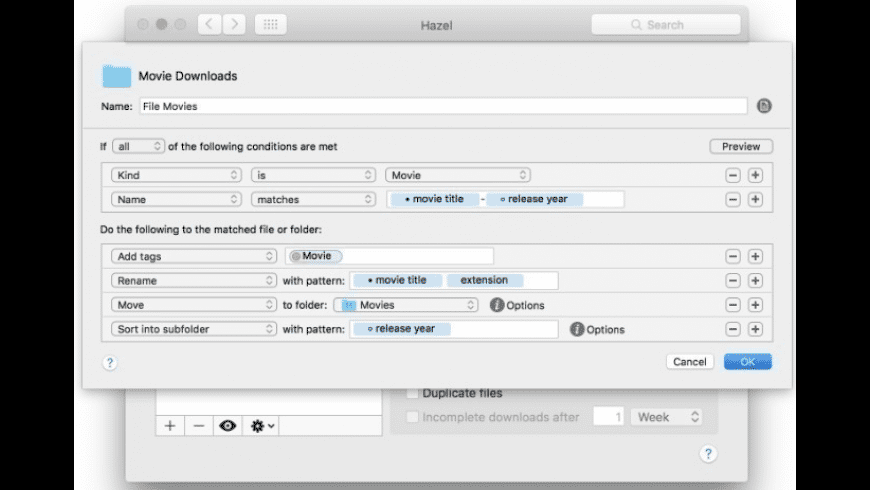Click the File Movies name field
This screenshot has height=490, width=870.
click(x=443, y=106)
